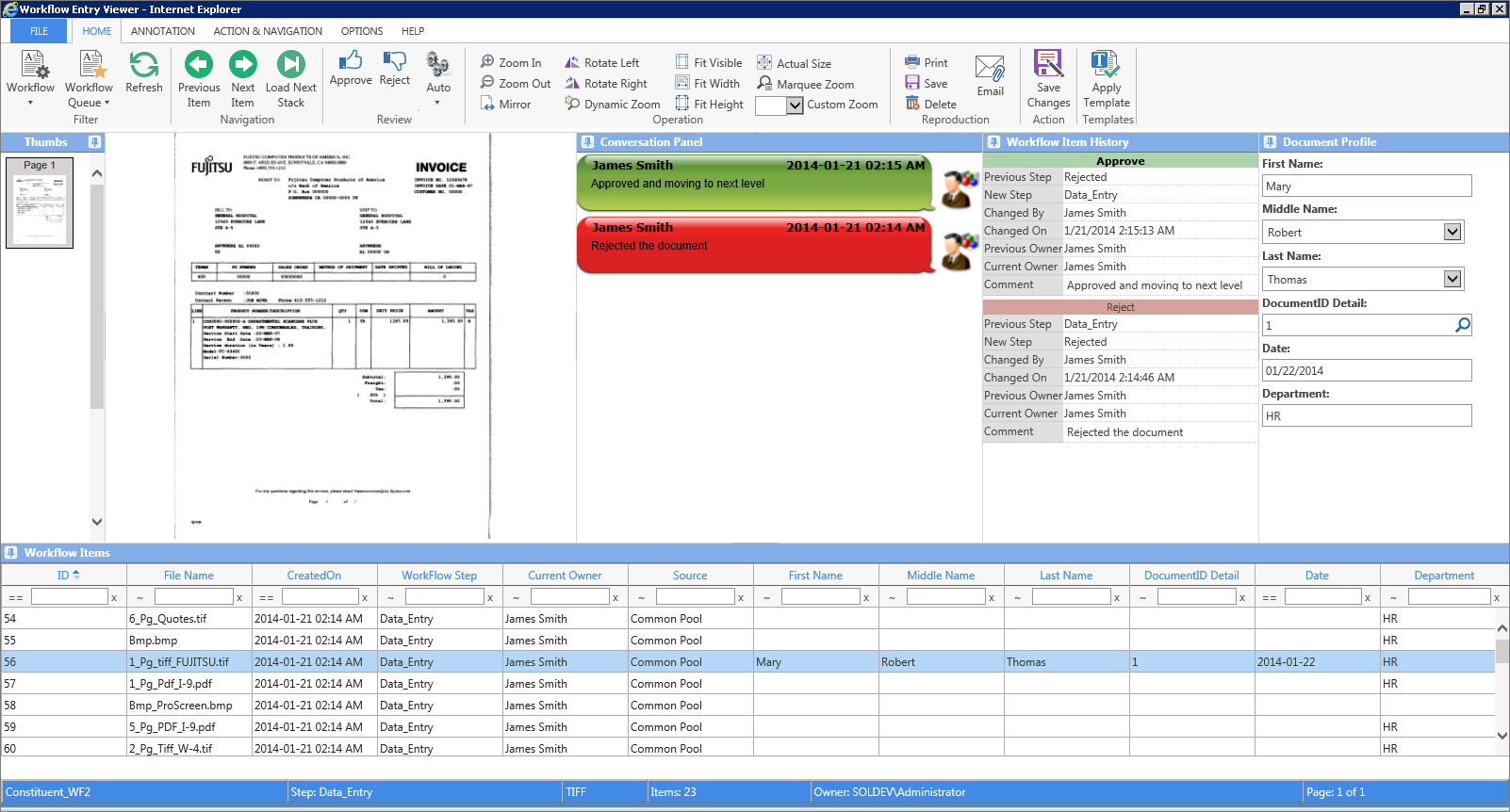Reject the current workflow item
Viewport: 1510px width, 812px height.
[x=394, y=69]
